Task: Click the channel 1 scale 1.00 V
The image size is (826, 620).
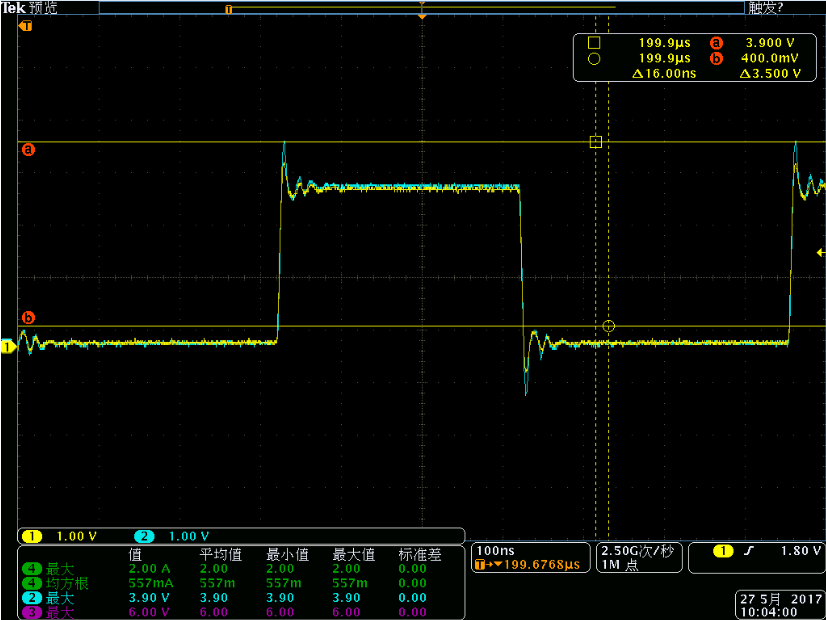Action: point(76,536)
